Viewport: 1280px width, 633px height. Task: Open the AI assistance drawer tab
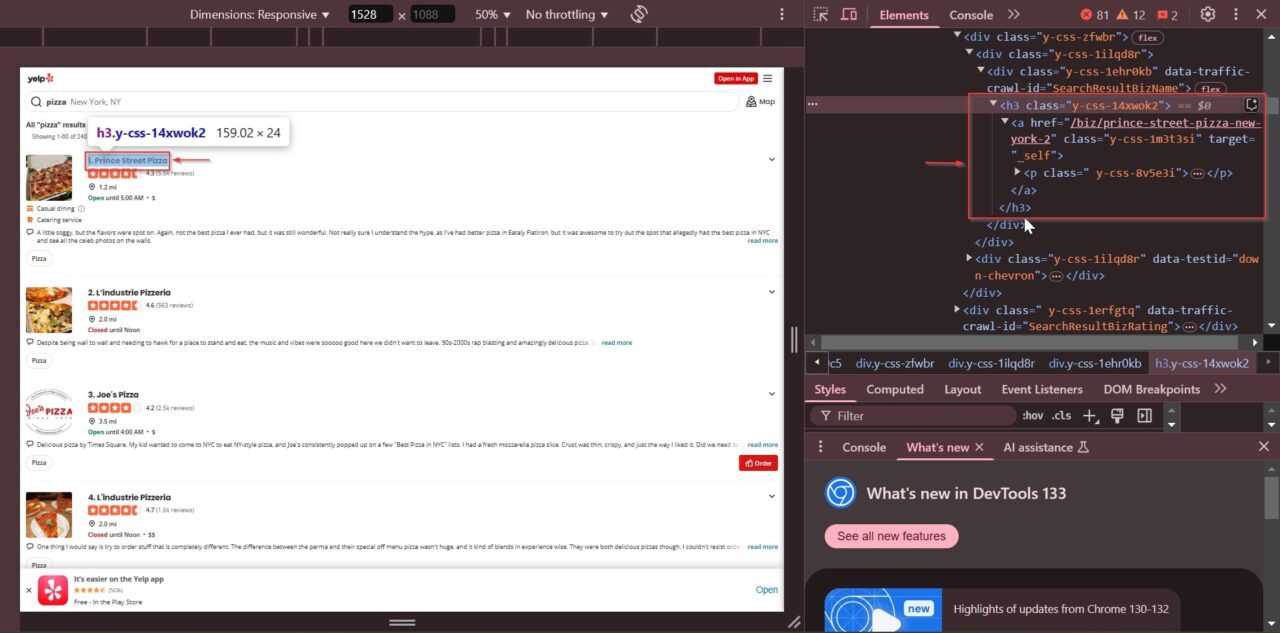coord(1045,447)
